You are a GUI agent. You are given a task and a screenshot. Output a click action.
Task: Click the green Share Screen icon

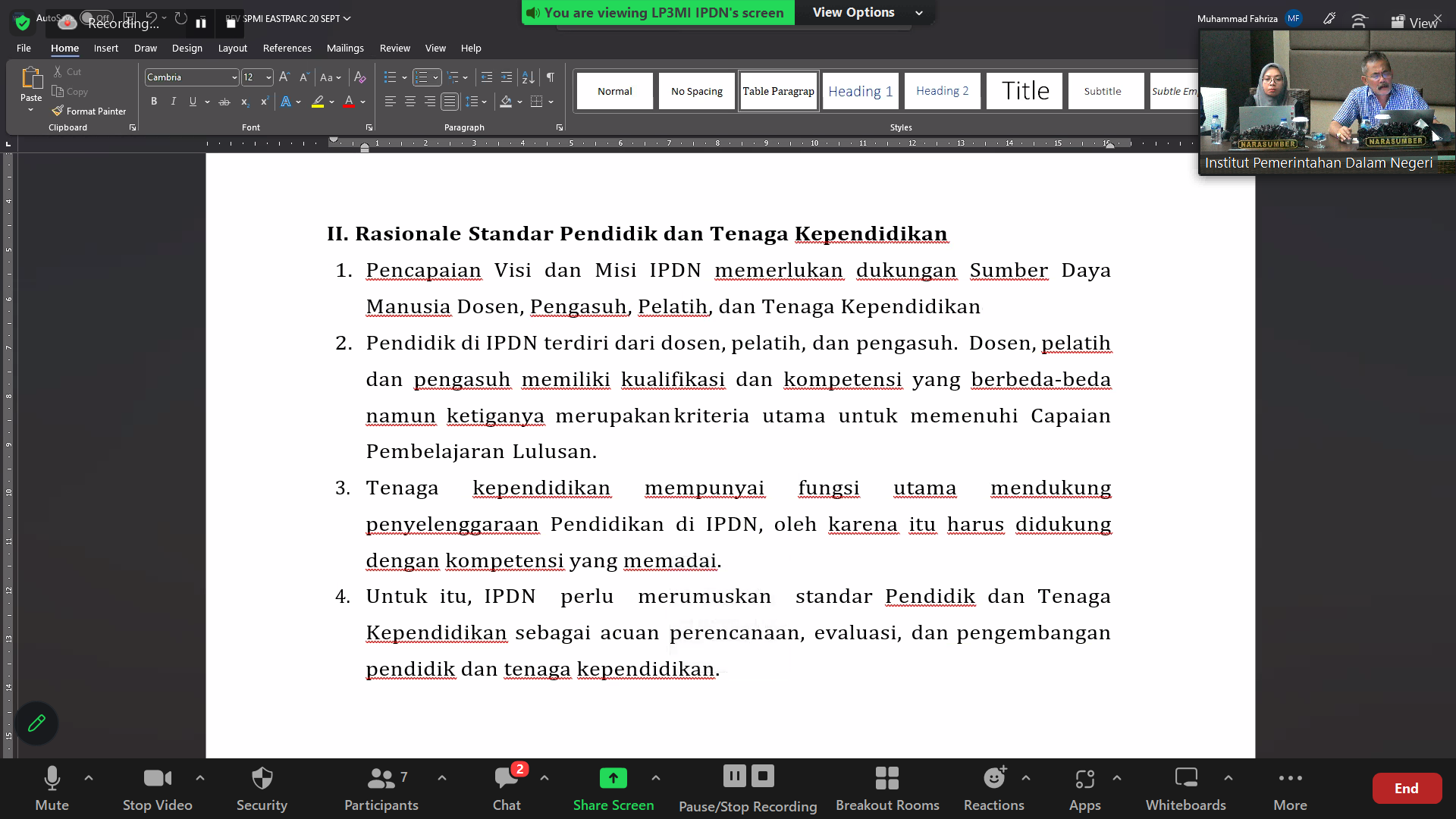pyautogui.click(x=613, y=778)
